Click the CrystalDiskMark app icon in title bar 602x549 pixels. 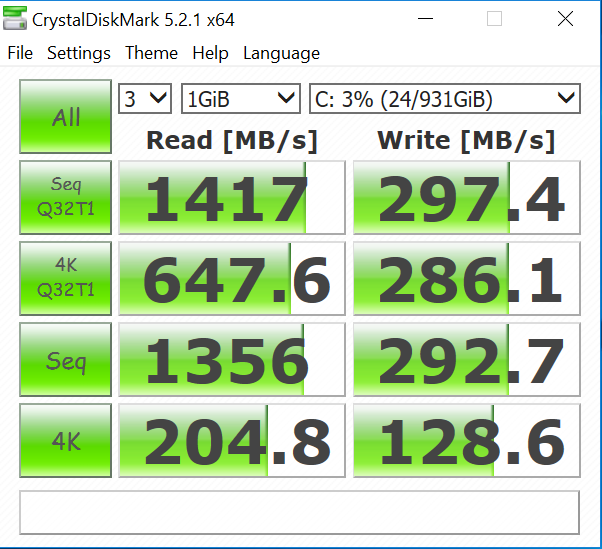[15, 19]
